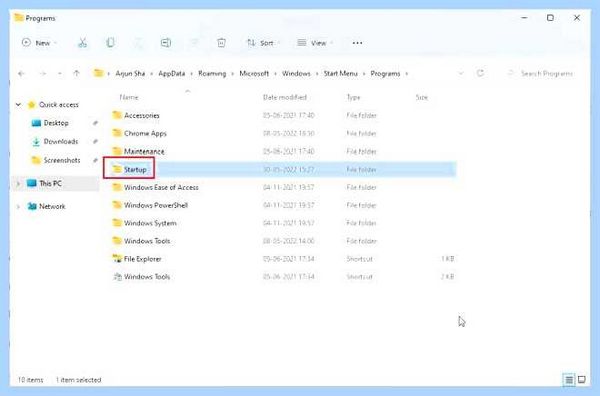Sort by Size column header
The image size is (600, 396).
(421, 98)
